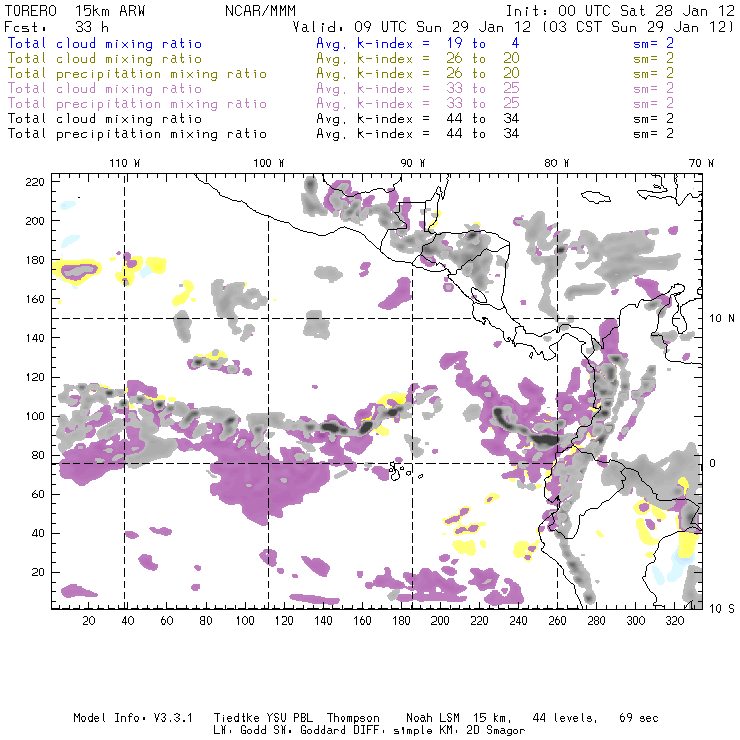Select vertical axis tick label "60"

coord(38,494)
